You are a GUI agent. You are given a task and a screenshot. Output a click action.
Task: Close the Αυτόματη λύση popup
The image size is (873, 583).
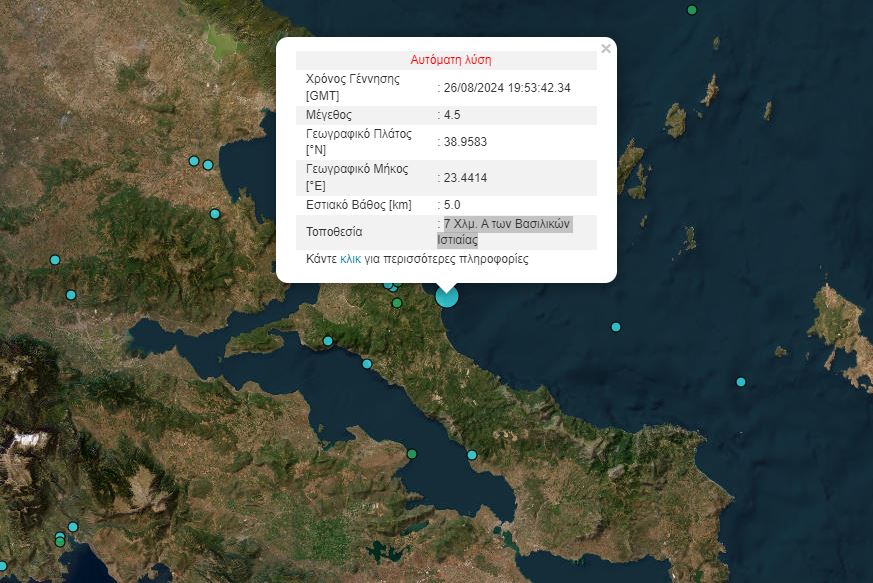(604, 46)
